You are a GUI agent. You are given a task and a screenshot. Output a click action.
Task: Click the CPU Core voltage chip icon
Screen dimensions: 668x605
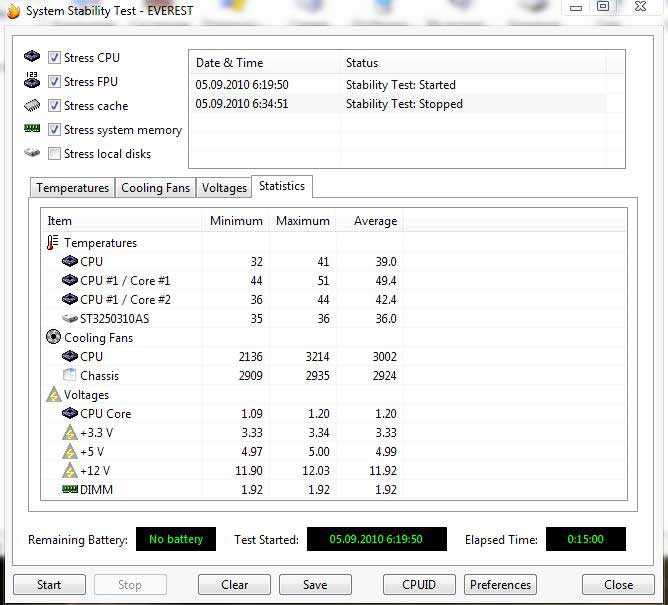click(x=70, y=414)
